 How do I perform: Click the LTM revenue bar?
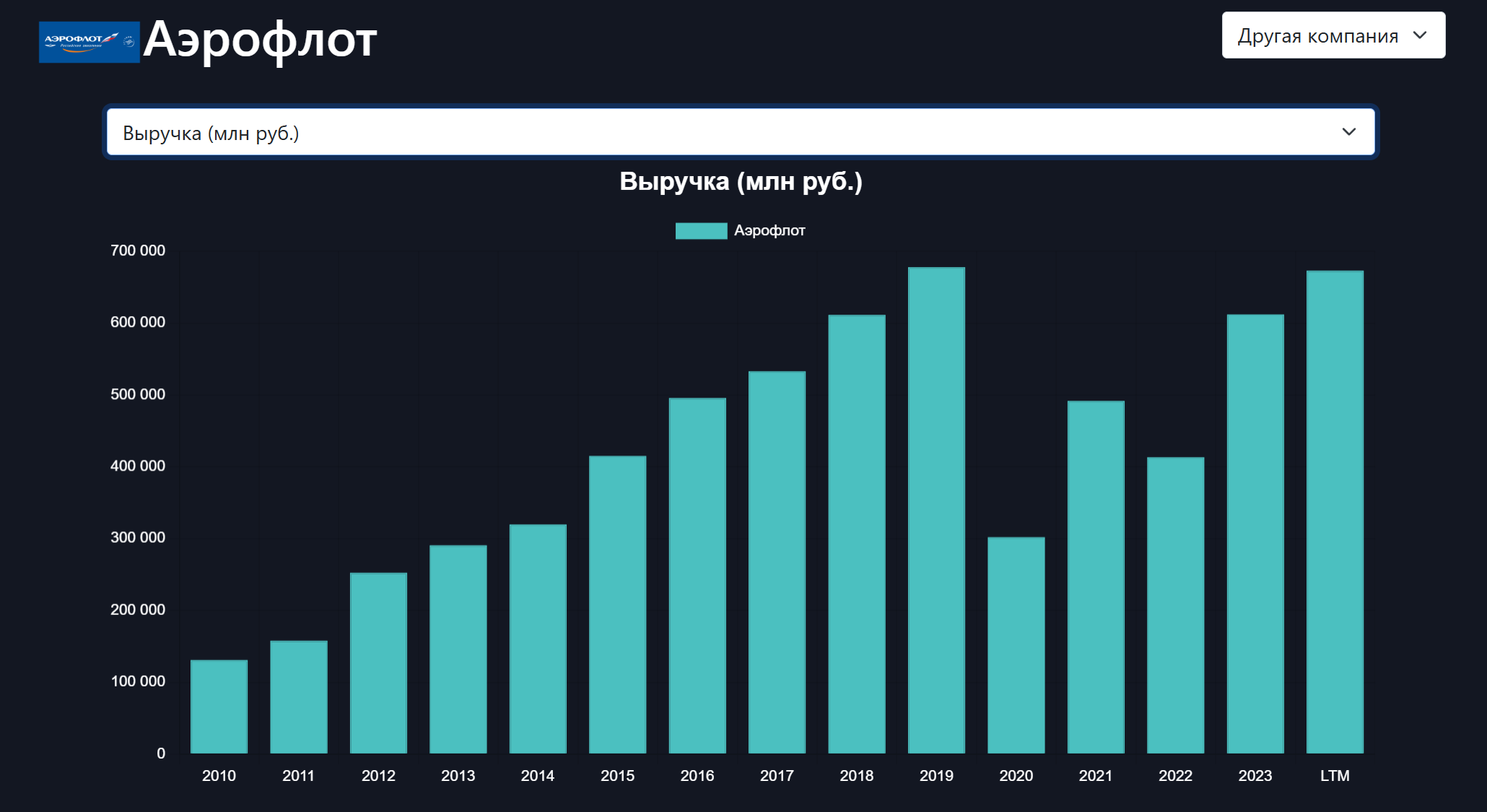pyautogui.click(x=1335, y=512)
